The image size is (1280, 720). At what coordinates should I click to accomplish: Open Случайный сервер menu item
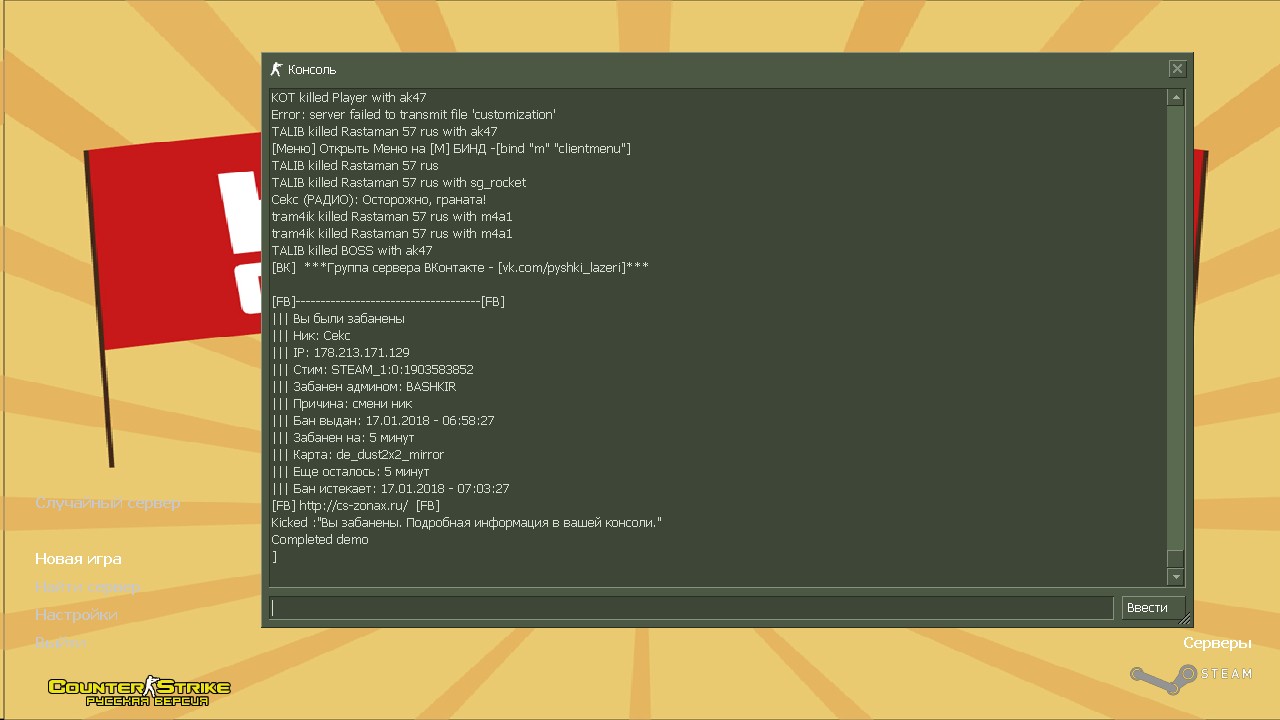click(x=108, y=503)
